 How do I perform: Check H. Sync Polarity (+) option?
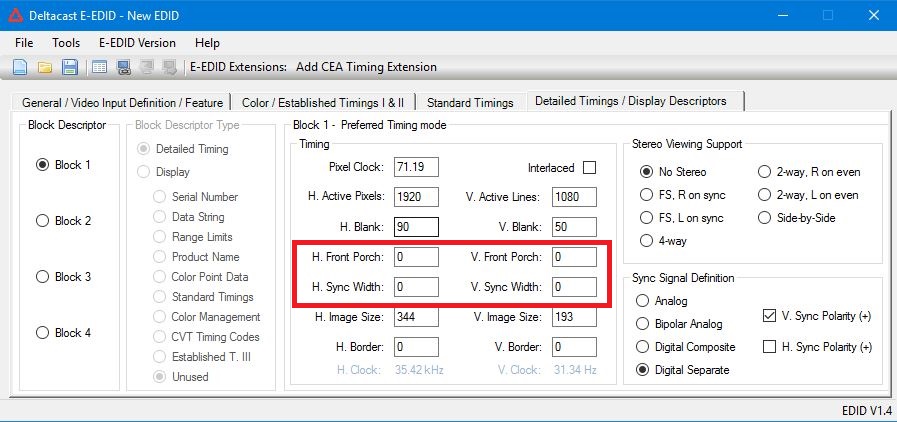pyautogui.click(x=770, y=347)
